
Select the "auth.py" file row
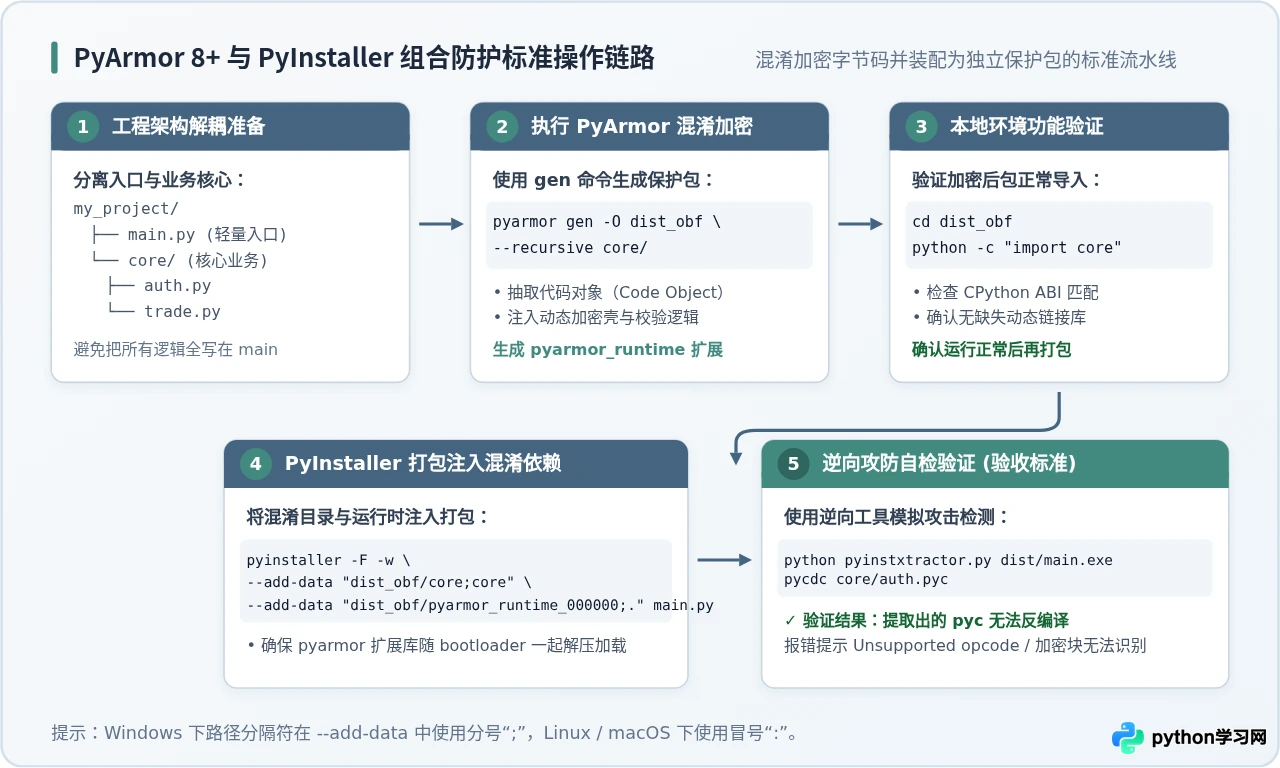[x=160, y=286]
